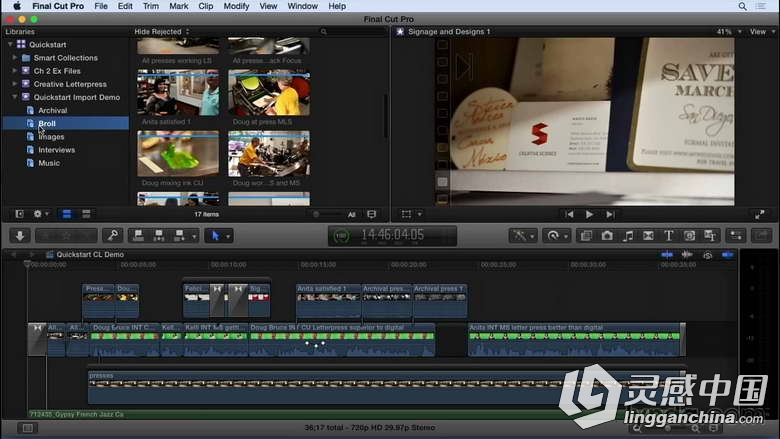Screen dimensions: 780x439
Task: Open the Themes browser icon
Action: pos(710,236)
